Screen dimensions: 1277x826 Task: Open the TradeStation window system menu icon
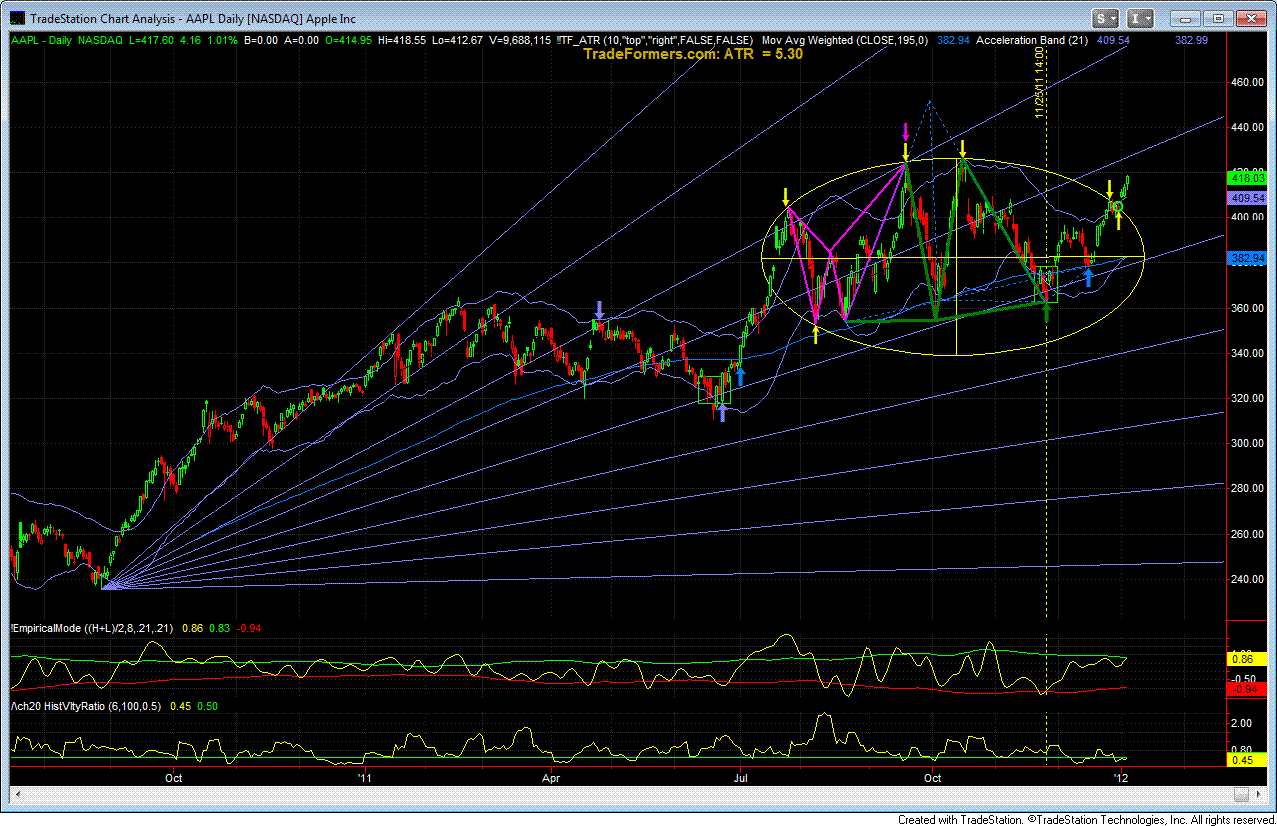click(x=16, y=18)
